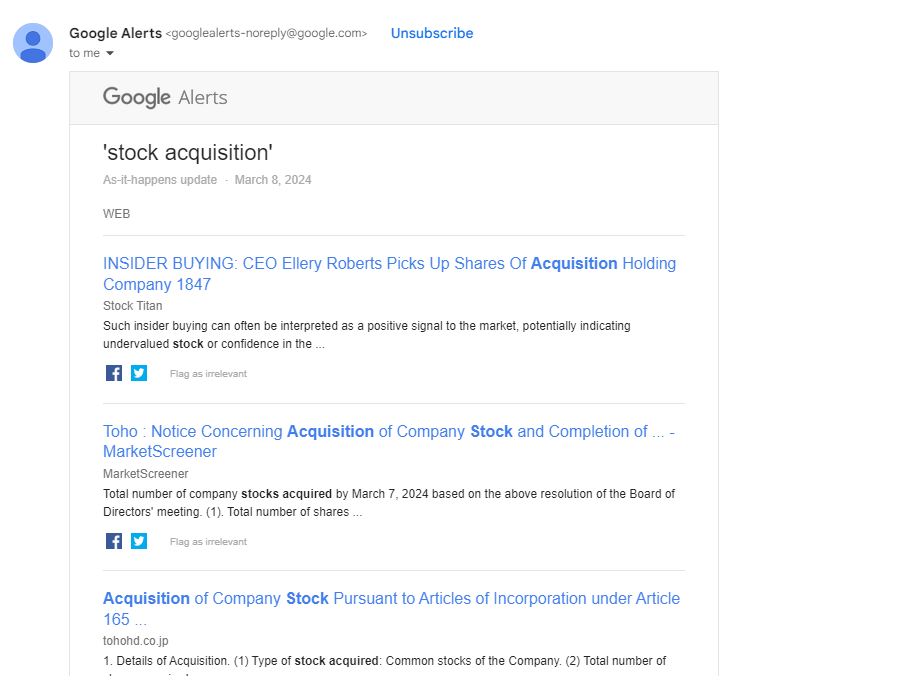The image size is (900, 676).
Task: Flag the Stock Titan result as irrelevant
Action: pyautogui.click(x=208, y=374)
